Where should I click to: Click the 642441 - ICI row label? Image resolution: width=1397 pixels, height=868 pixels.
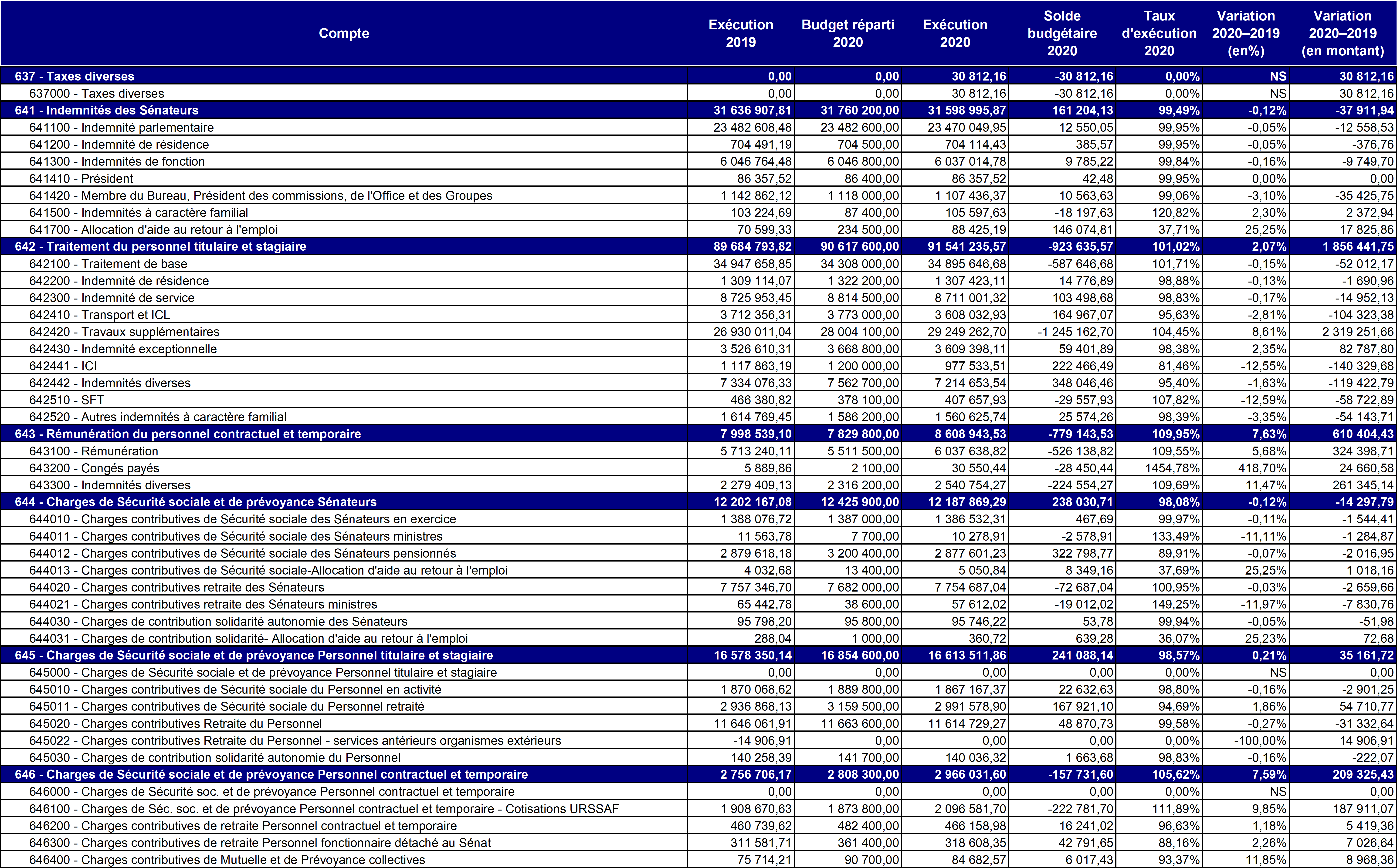point(63,366)
